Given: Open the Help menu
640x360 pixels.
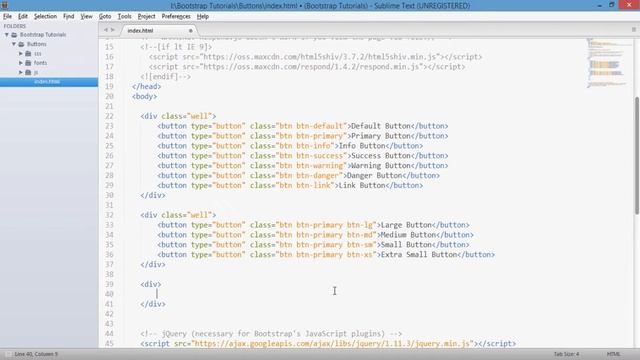Looking at the screenshot, I should (x=202, y=16).
